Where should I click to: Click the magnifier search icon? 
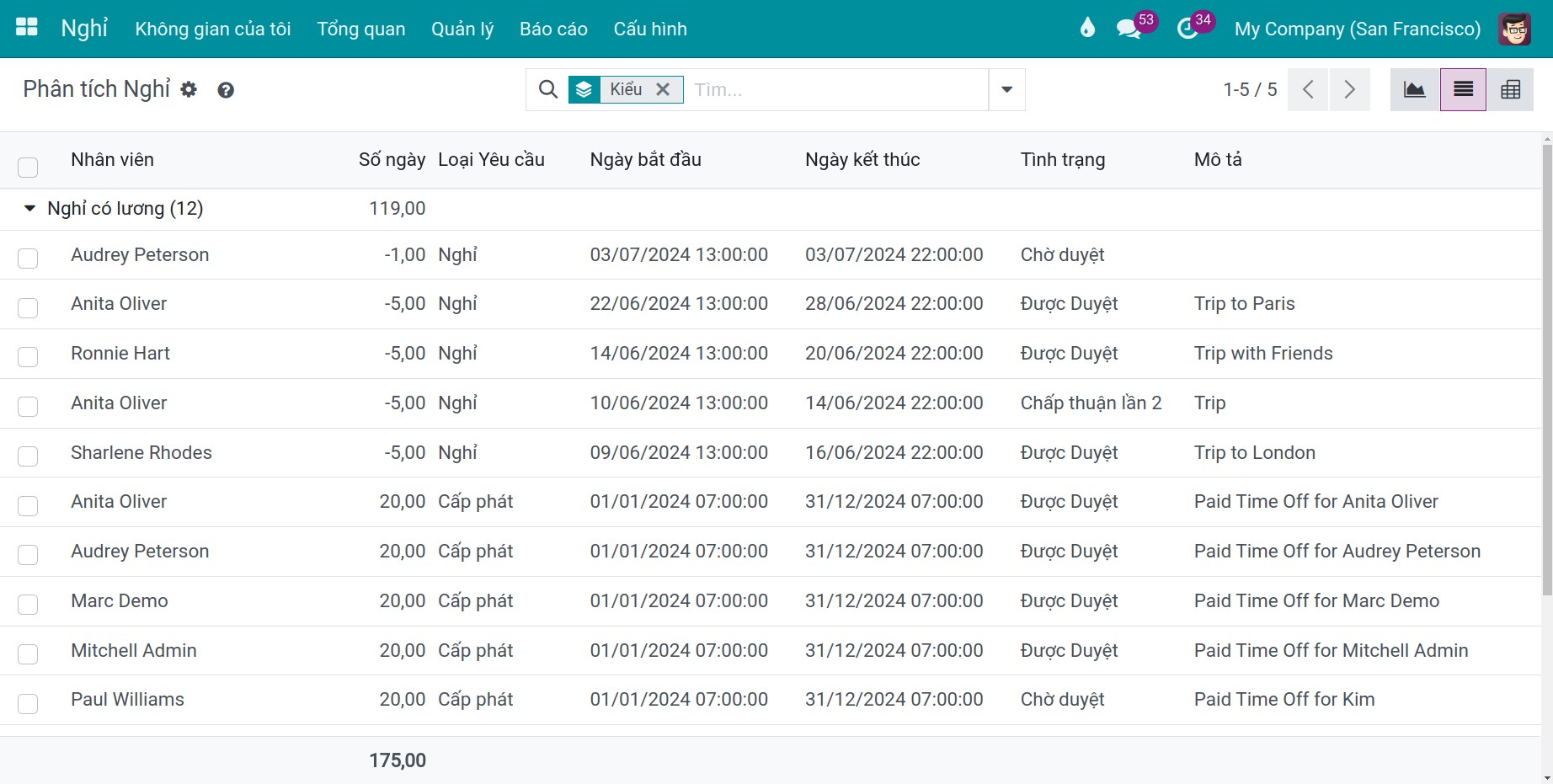pos(547,89)
